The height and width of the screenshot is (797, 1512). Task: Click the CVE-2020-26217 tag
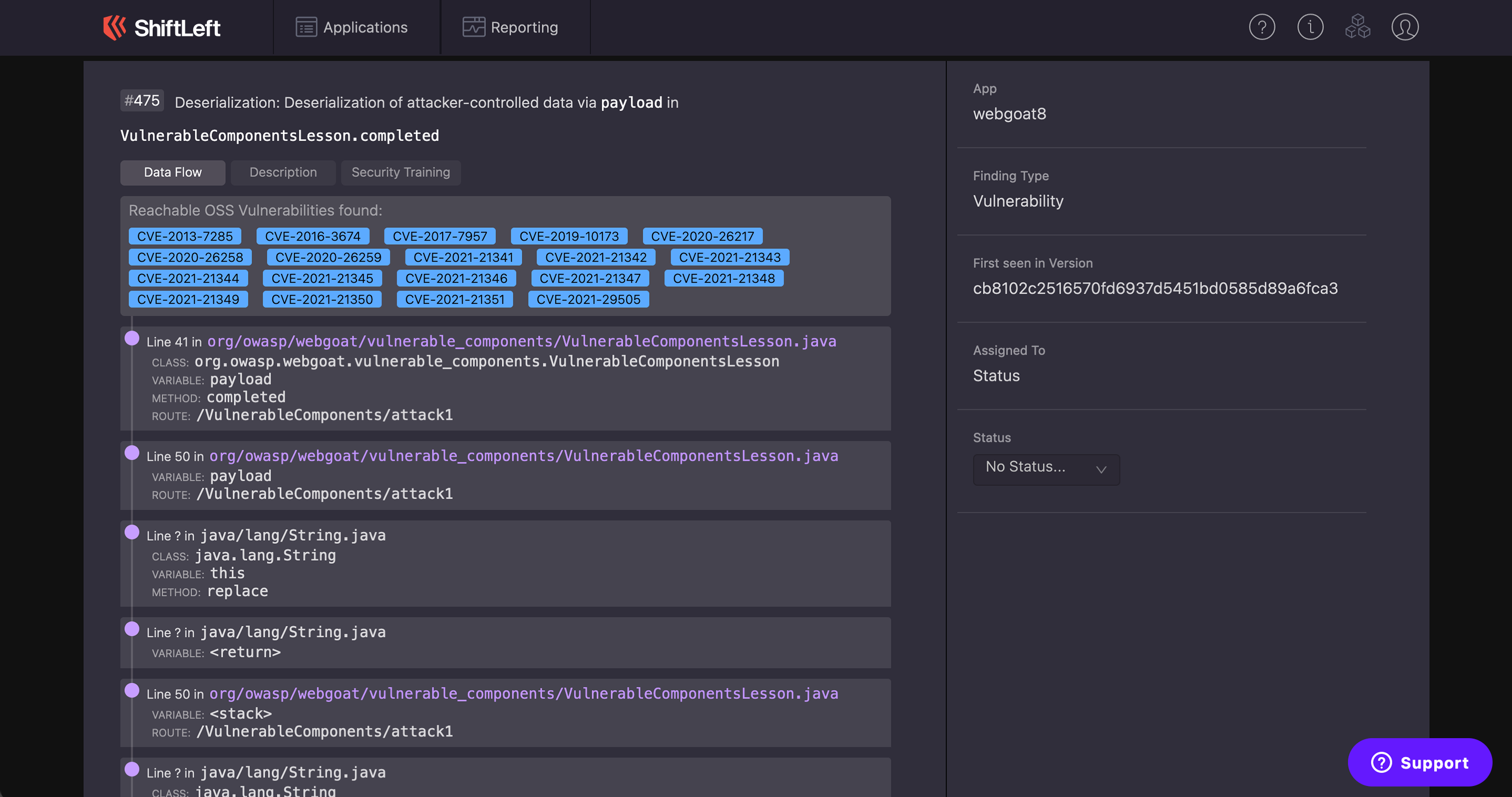click(702, 236)
